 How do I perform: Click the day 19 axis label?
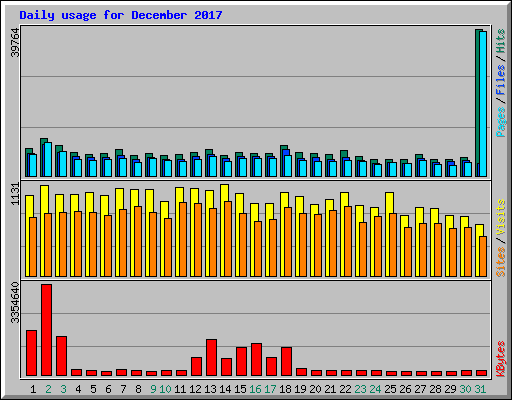(300, 389)
